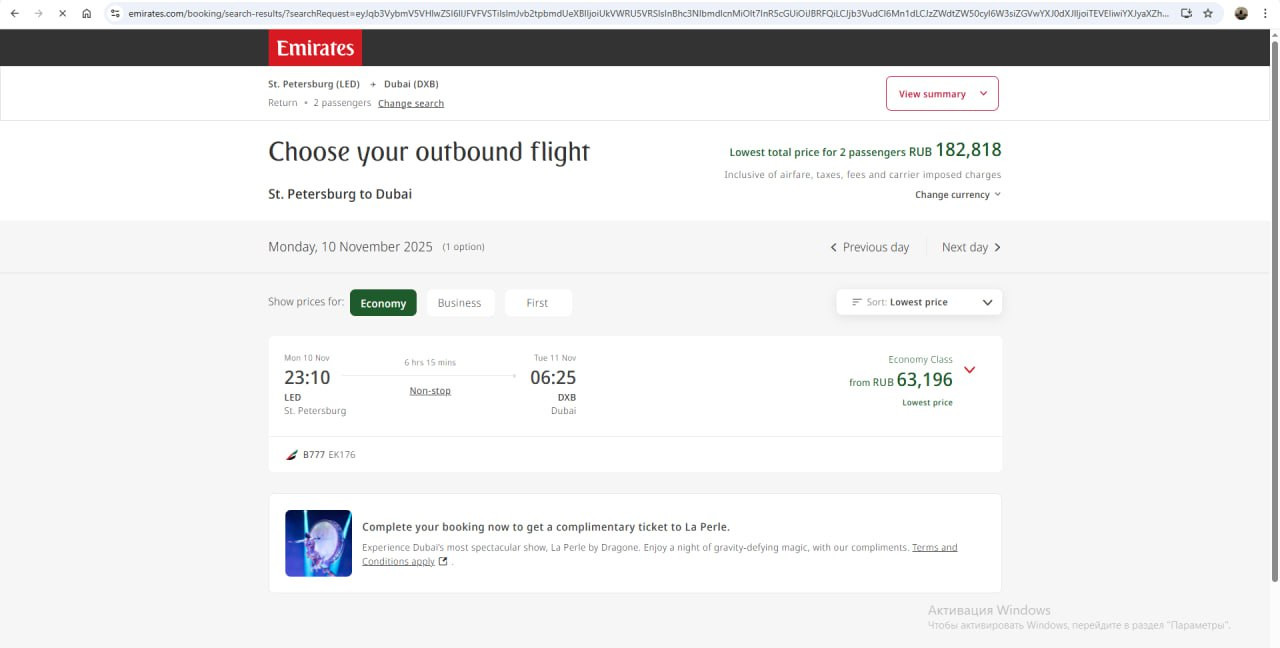Click the La Perle show thumbnail

point(318,543)
